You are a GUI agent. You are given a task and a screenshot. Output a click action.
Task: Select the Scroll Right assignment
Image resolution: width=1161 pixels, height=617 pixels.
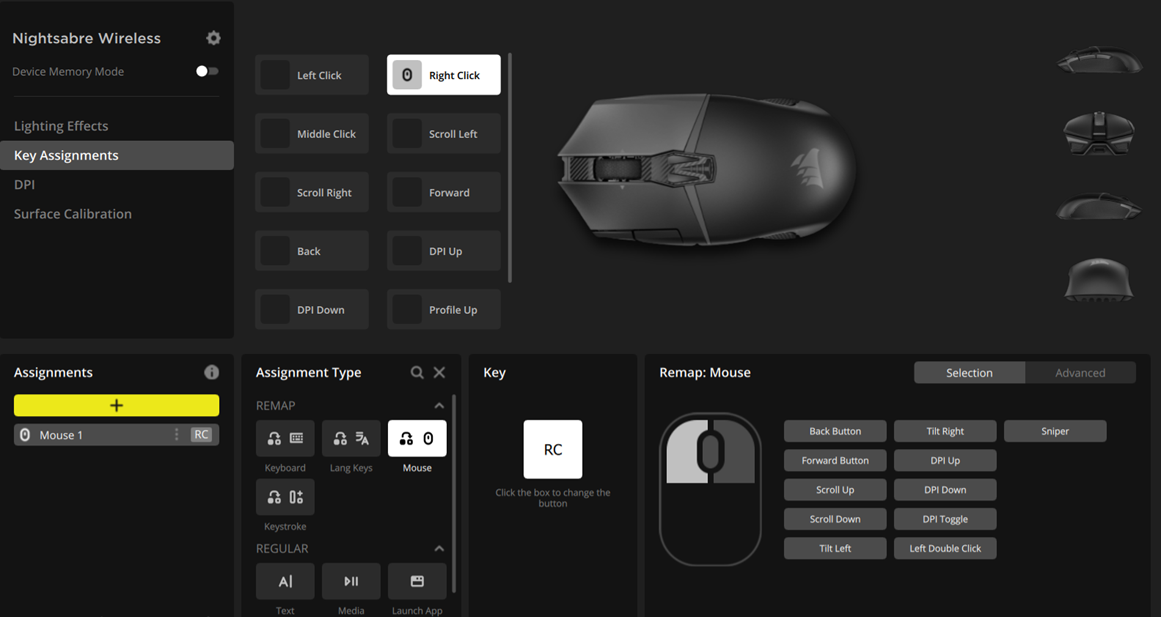point(312,192)
